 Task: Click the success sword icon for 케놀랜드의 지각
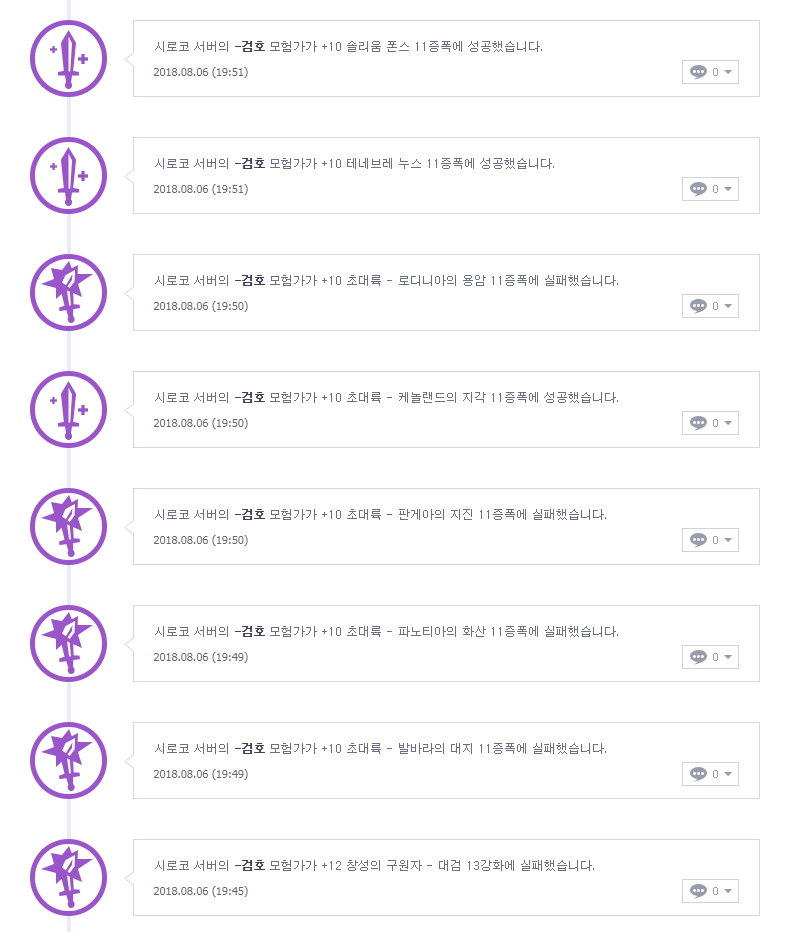point(68,410)
